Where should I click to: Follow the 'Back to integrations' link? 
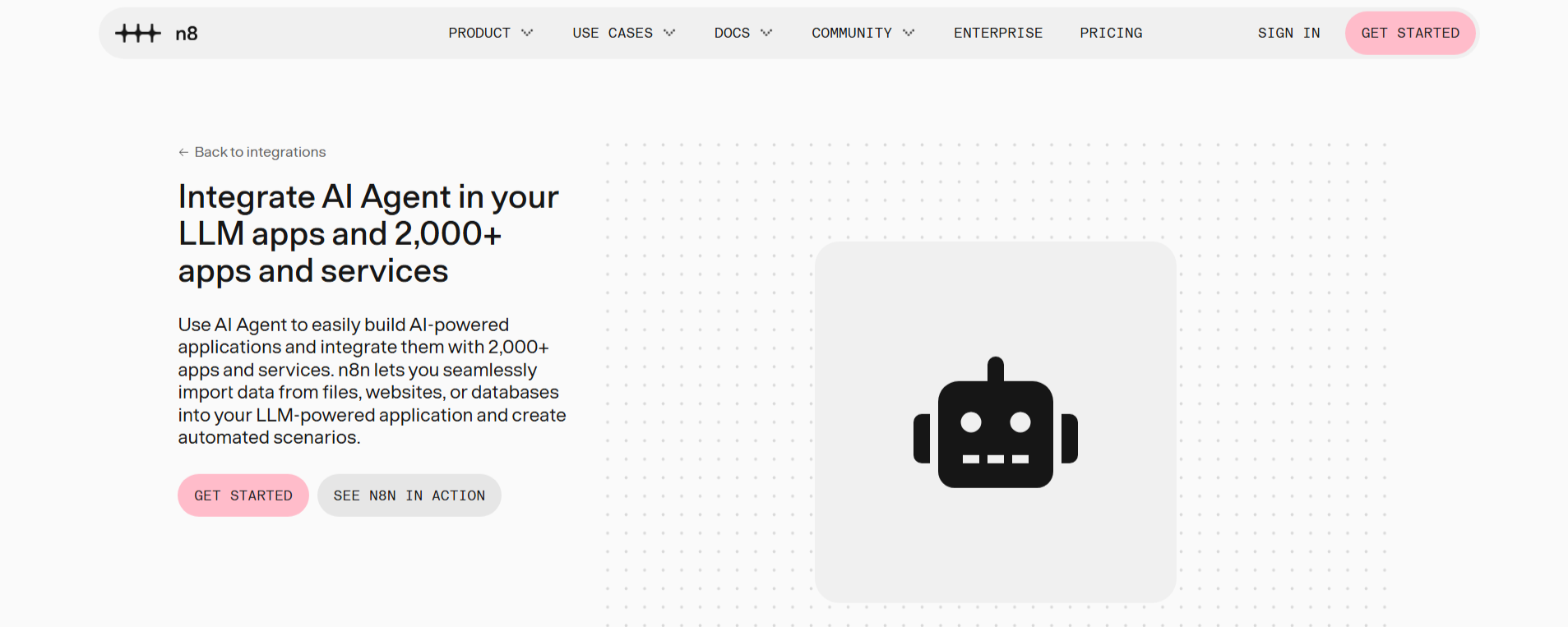(252, 152)
